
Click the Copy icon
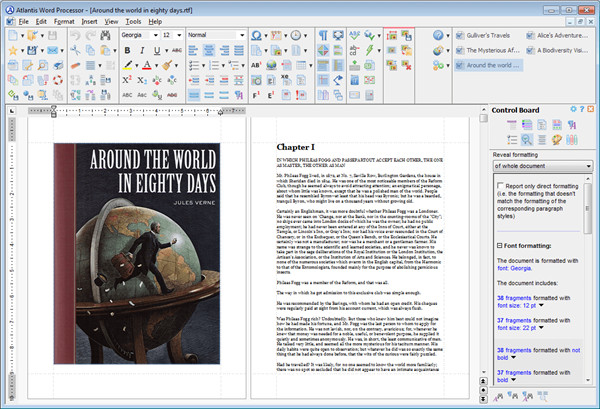(x=90, y=50)
